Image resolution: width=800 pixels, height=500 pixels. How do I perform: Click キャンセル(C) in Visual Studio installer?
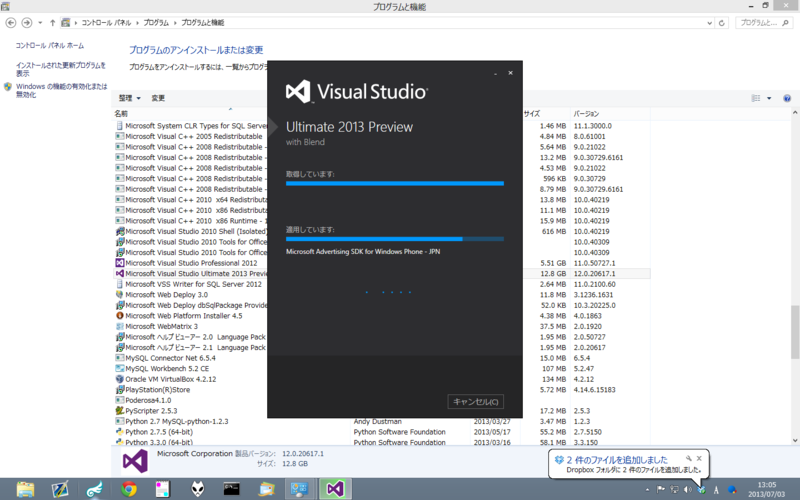(476, 402)
